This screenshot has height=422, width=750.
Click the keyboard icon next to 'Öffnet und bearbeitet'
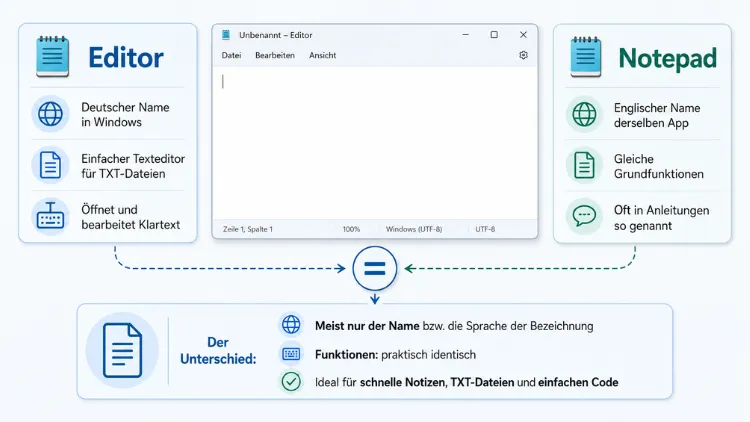click(x=50, y=216)
